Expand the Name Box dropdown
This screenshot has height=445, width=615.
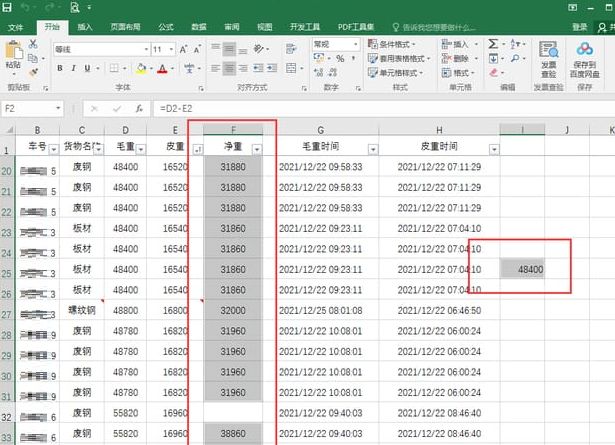(58, 109)
